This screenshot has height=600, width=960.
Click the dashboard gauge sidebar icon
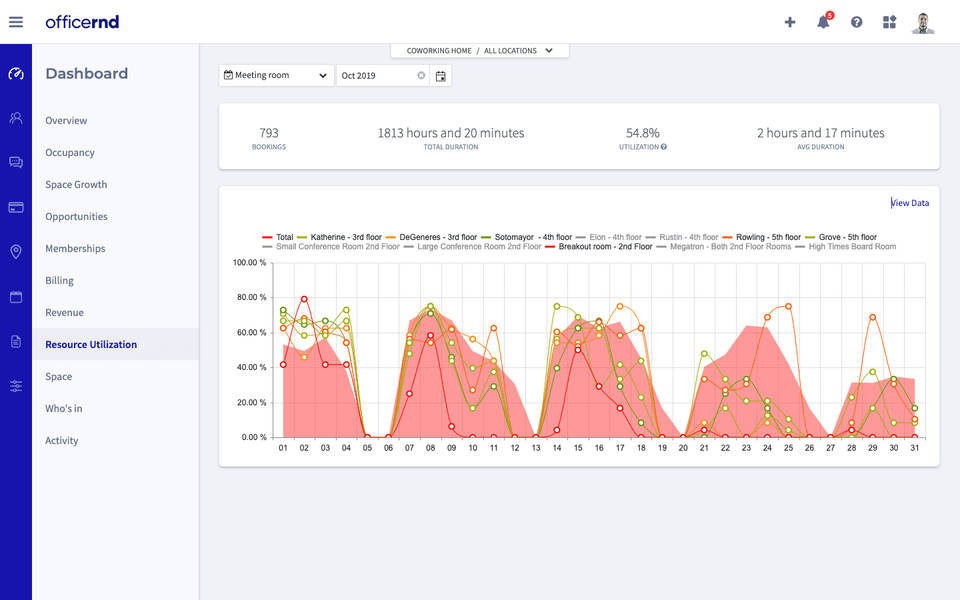16,74
